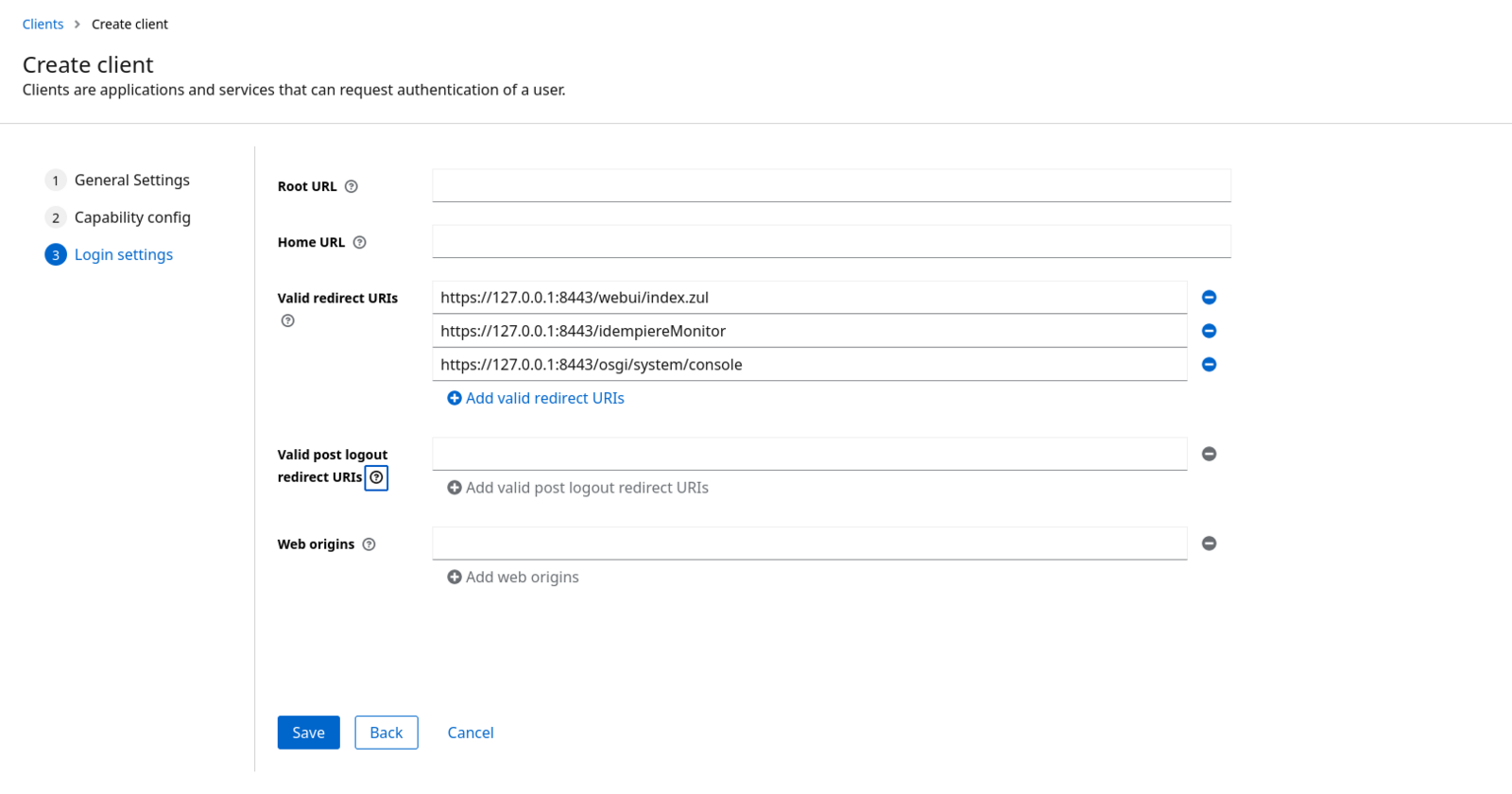
Task: Add another valid redirect URI
Action: pyautogui.click(x=536, y=399)
